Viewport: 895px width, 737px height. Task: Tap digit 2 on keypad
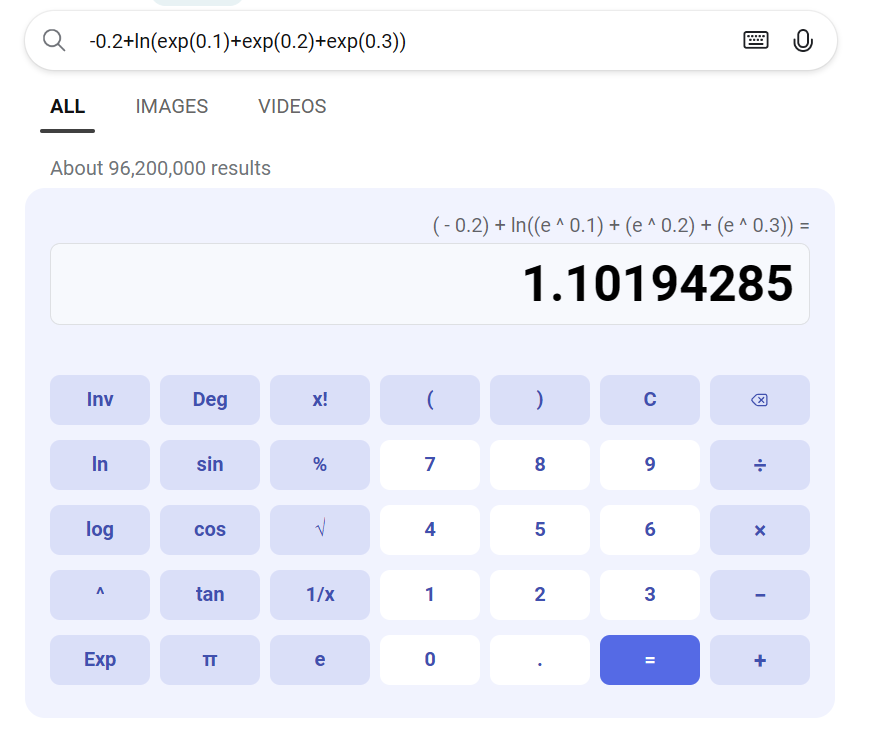pyautogui.click(x=539, y=595)
